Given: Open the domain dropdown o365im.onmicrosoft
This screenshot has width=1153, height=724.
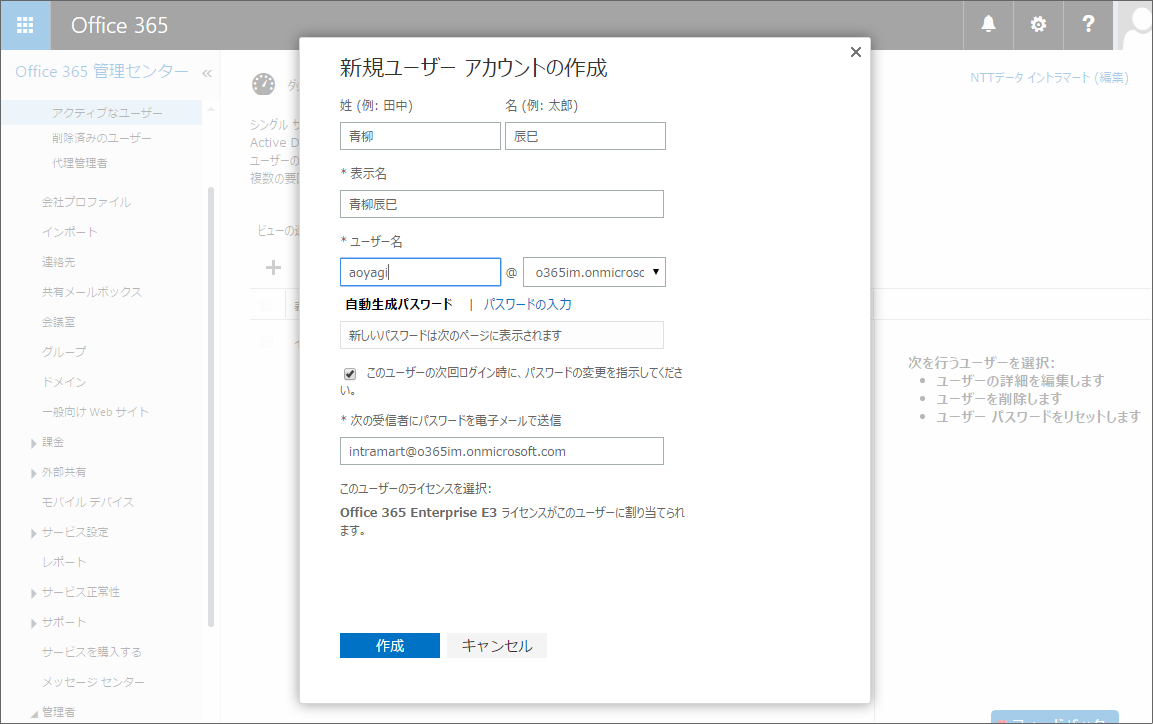Looking at the screenshot, I should tap(594, 272).
